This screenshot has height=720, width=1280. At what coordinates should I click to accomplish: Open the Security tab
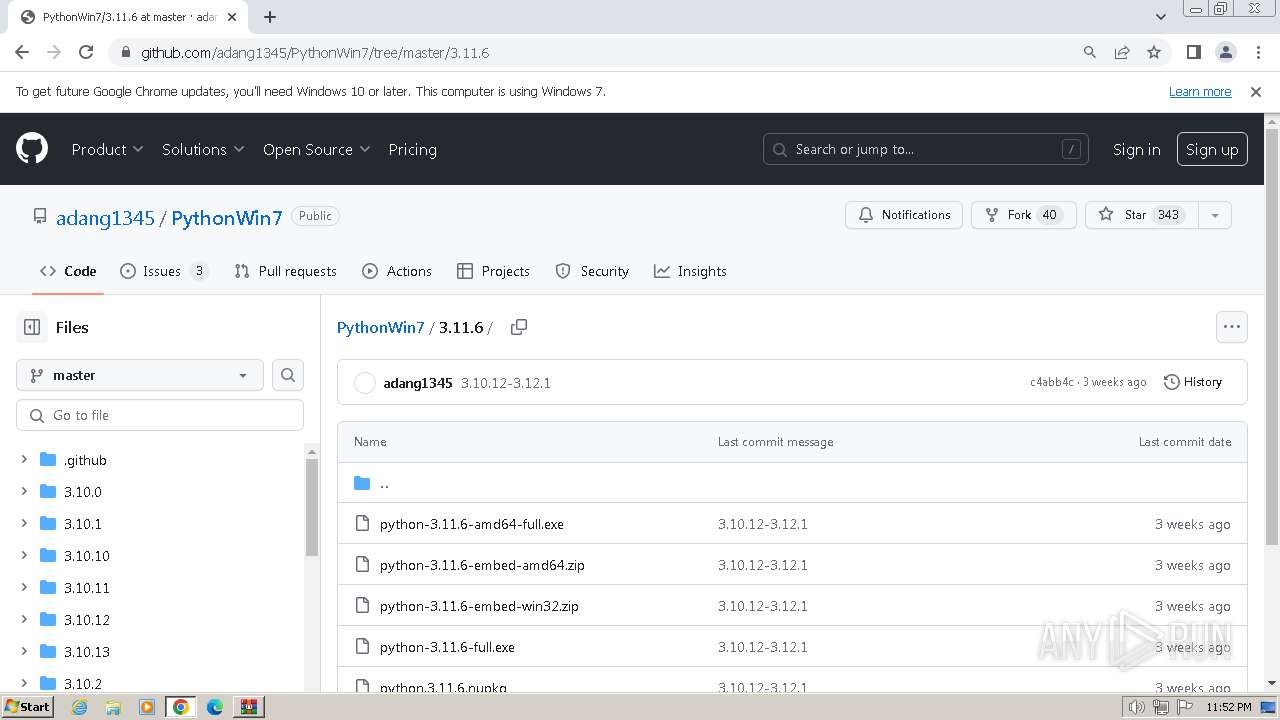[592, 271]
